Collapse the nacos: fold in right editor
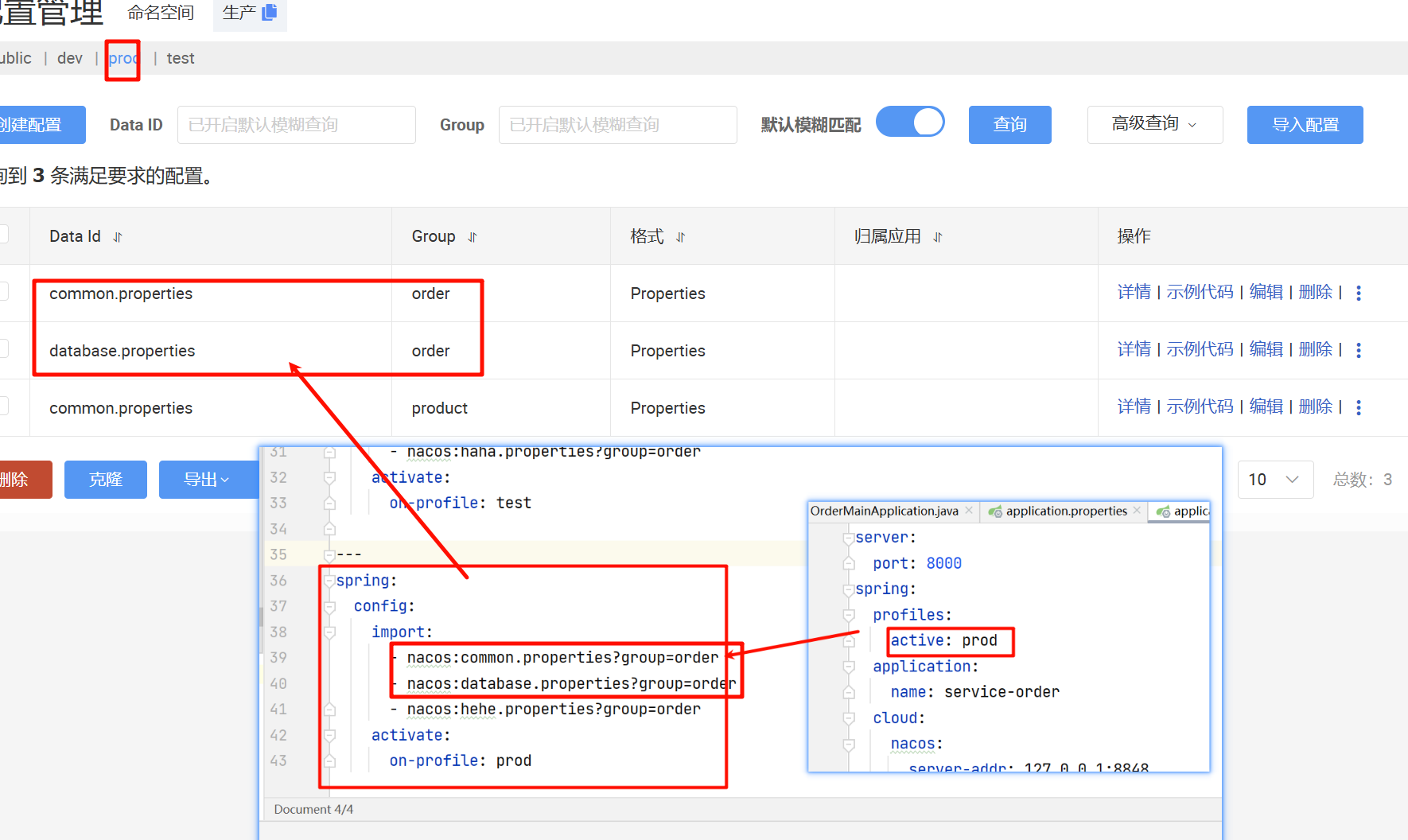Viewport: 1408px width, 840px height. 849,744
